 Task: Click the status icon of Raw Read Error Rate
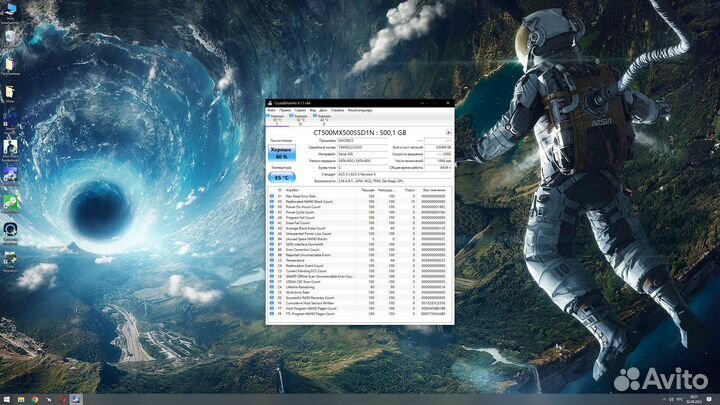(x=271, y=196)
